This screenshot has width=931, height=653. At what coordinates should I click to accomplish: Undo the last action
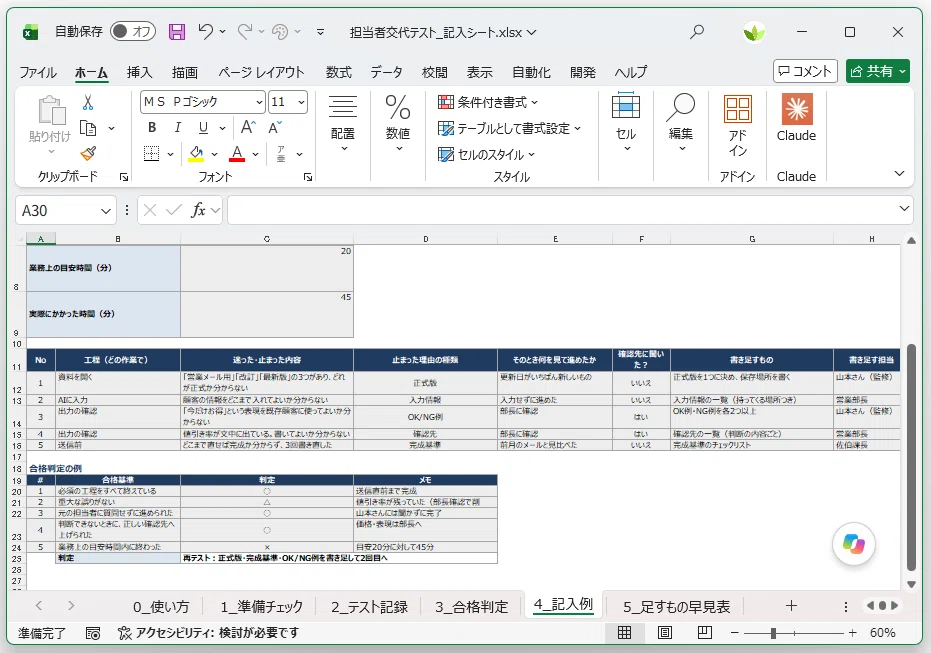coord(205,31)
